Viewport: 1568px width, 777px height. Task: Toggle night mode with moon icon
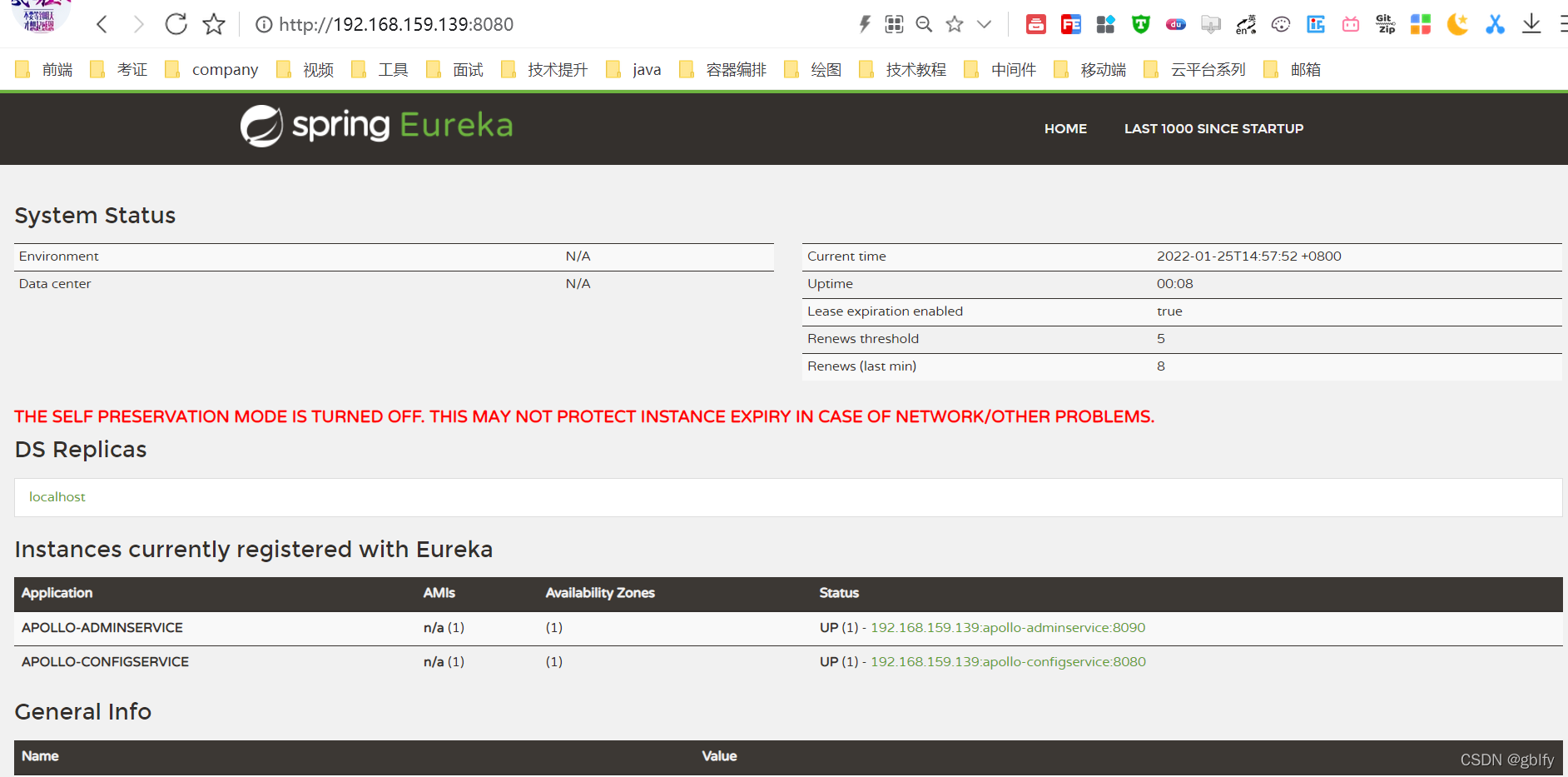1457,24
